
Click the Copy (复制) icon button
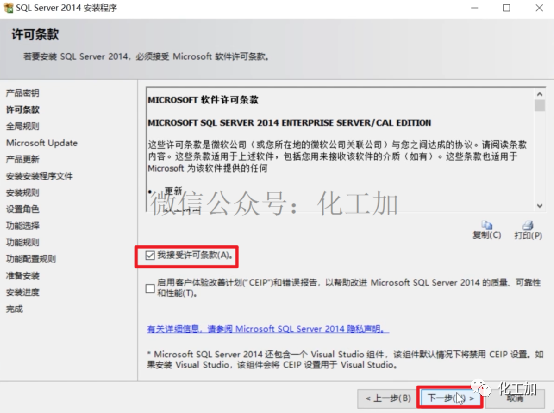(487, 230)
